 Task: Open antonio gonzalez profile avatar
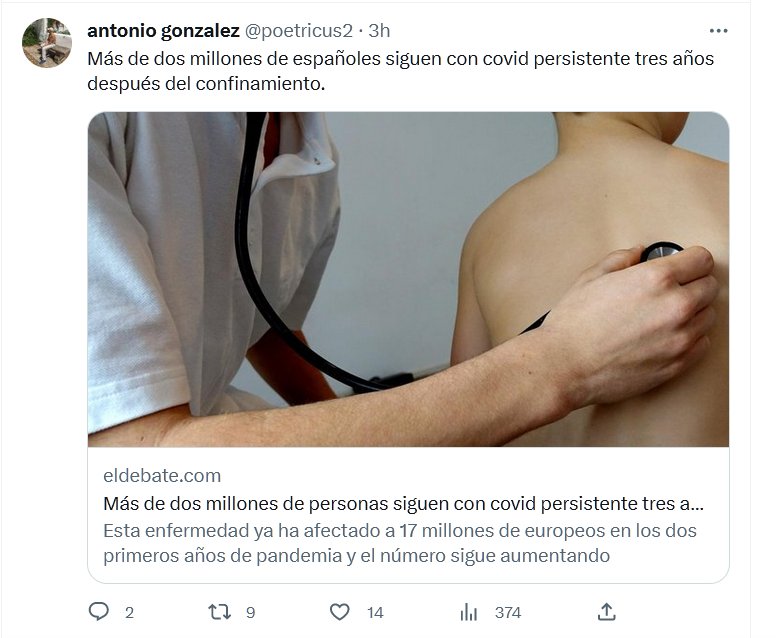point(47,43)
